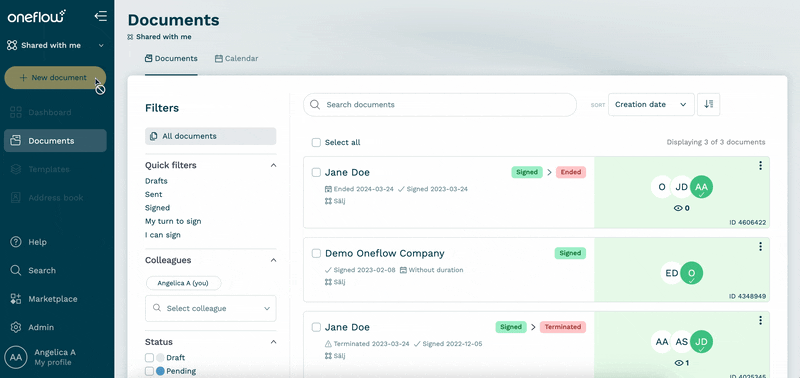Click the AS participant avatar
Screen dimensions: 800x378
click(682, 342)
